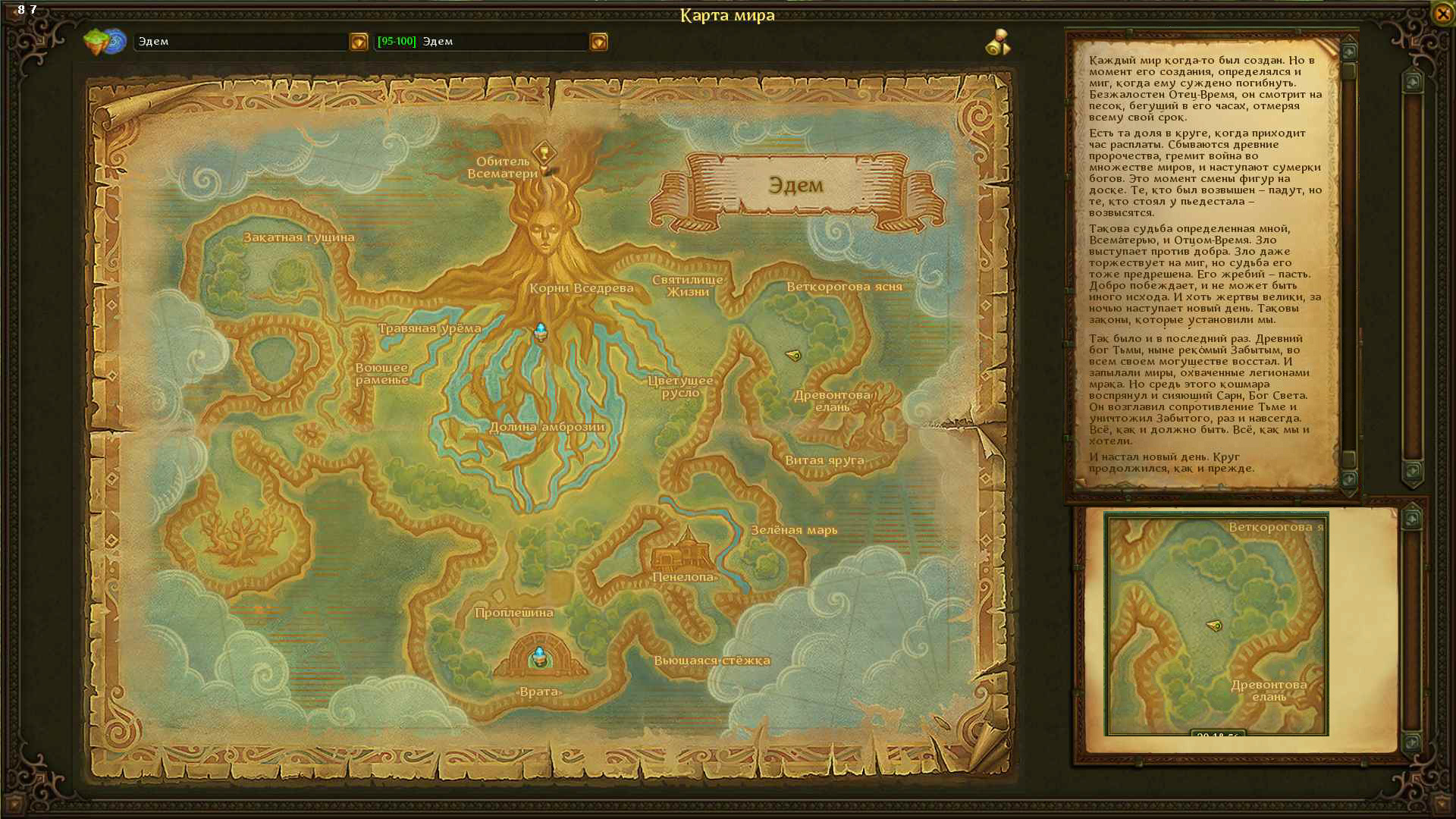The width and height of the screenshot is (1456, 819).
Task: Click the world globe icon beside Эдем selector
Action: tap(105, 42)
